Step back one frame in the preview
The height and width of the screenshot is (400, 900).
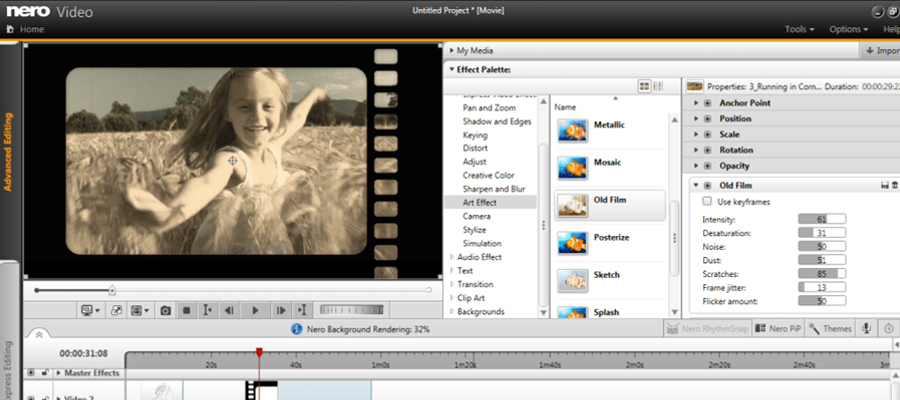[x=230, y=311]
